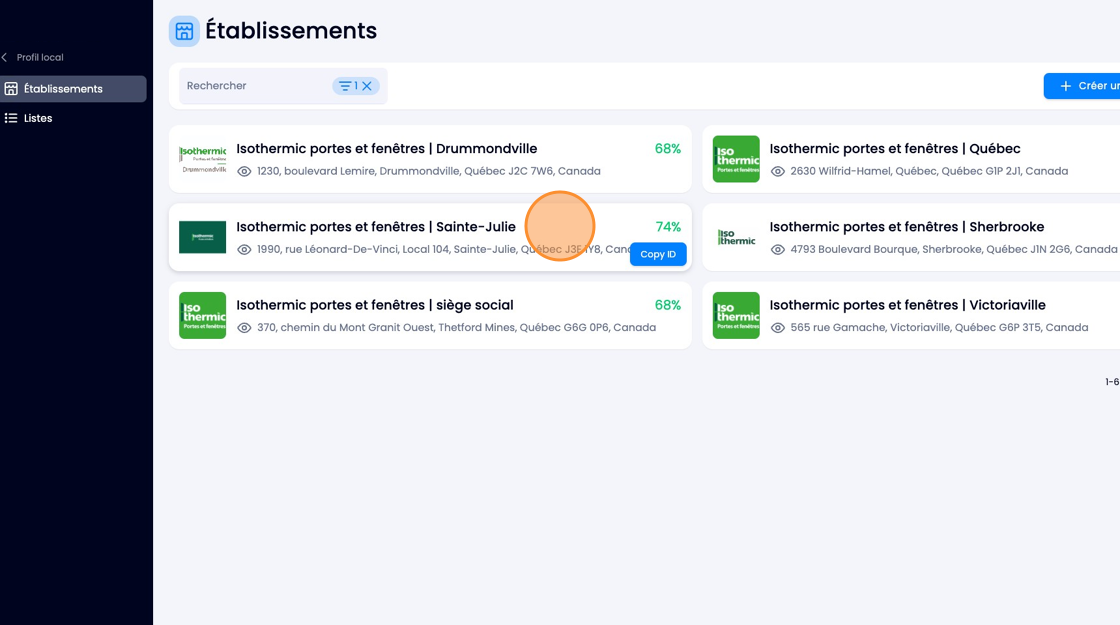1120x625 pixels.
Task: Click the Québec green Isothermic logo
Action: 736,159
